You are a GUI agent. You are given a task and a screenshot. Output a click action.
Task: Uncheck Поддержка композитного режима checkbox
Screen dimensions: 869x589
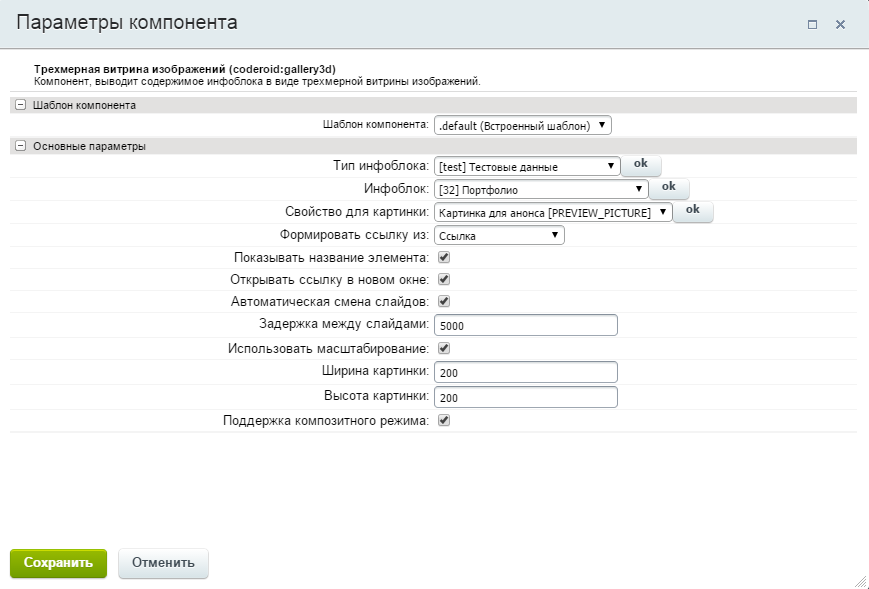click(444, 421)
